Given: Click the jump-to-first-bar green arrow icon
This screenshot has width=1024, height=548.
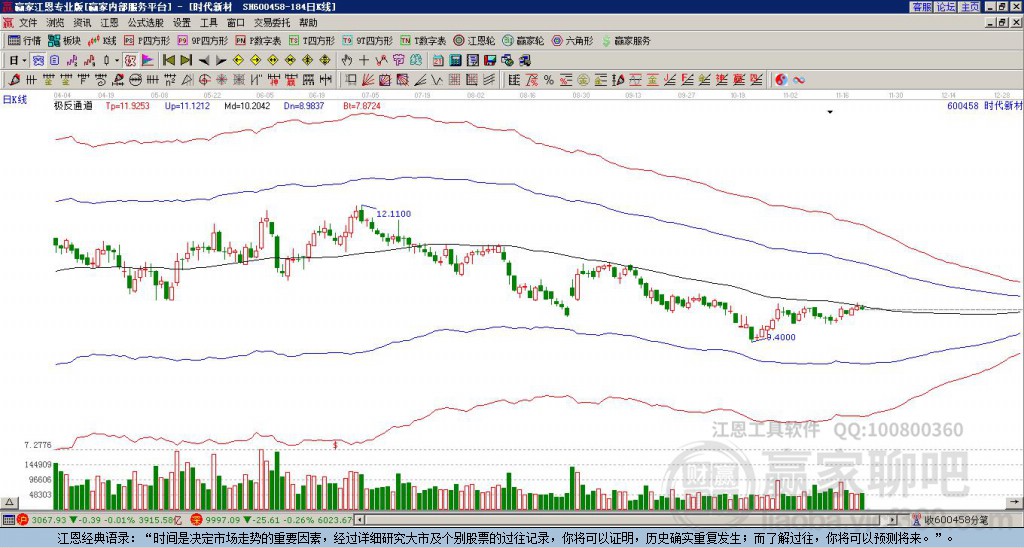Looking at the screenshot, I should [168, 61].
